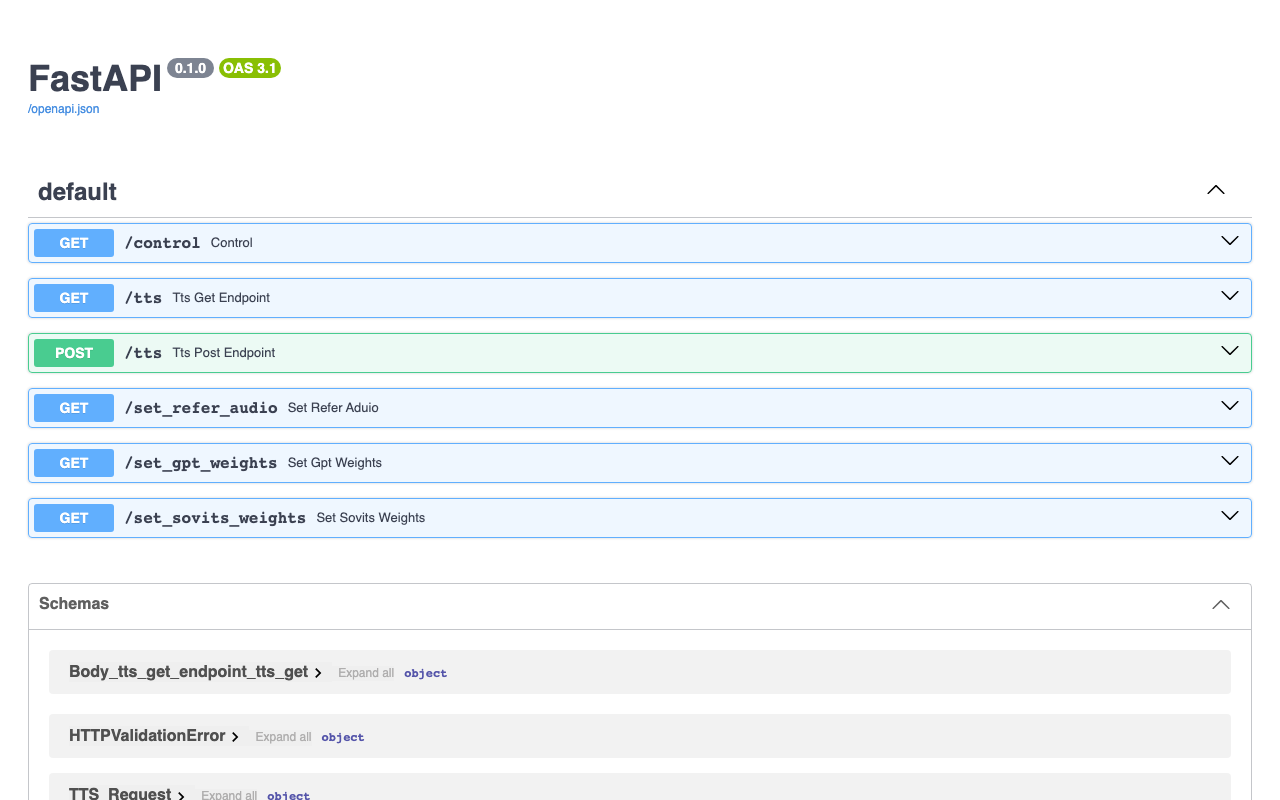The image size is (1280, 800).
Task: Click the Set Refer Aduio description
Action: (x=333, y=408)
